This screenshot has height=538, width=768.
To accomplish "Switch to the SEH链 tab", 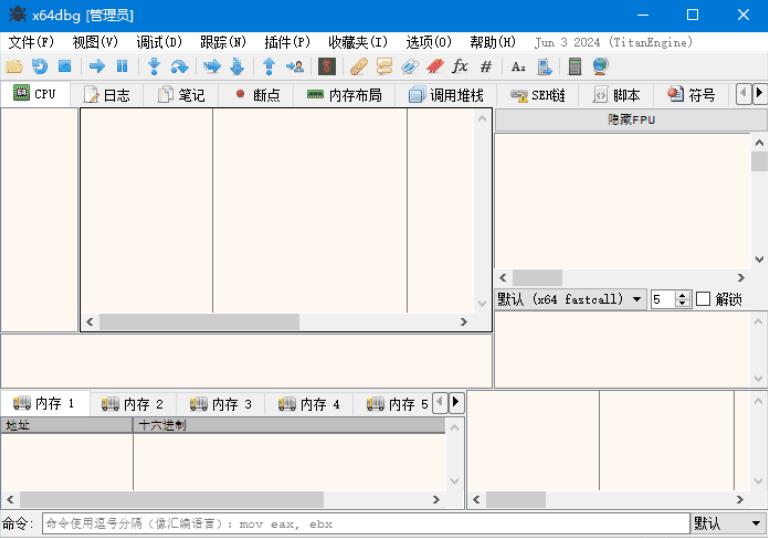I will tap(537, 95).
